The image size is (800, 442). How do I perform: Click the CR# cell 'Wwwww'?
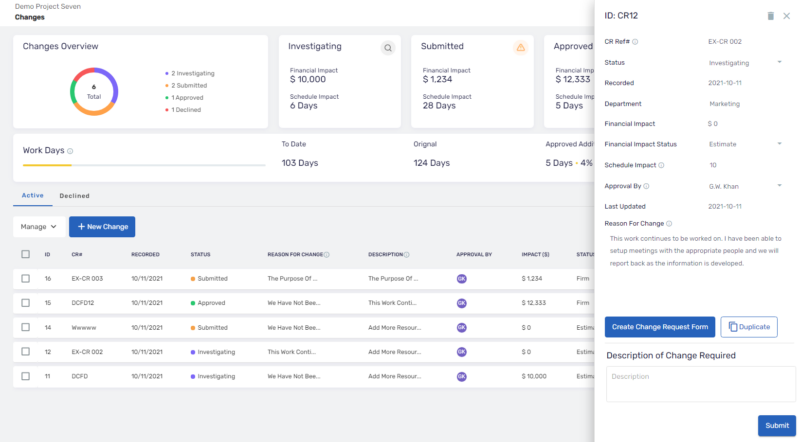coord(84,328)
